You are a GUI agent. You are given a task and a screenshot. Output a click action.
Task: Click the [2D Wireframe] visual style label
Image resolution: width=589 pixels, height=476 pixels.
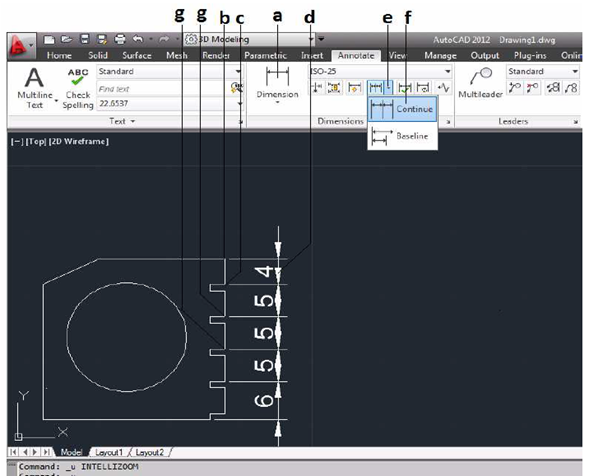79,142
